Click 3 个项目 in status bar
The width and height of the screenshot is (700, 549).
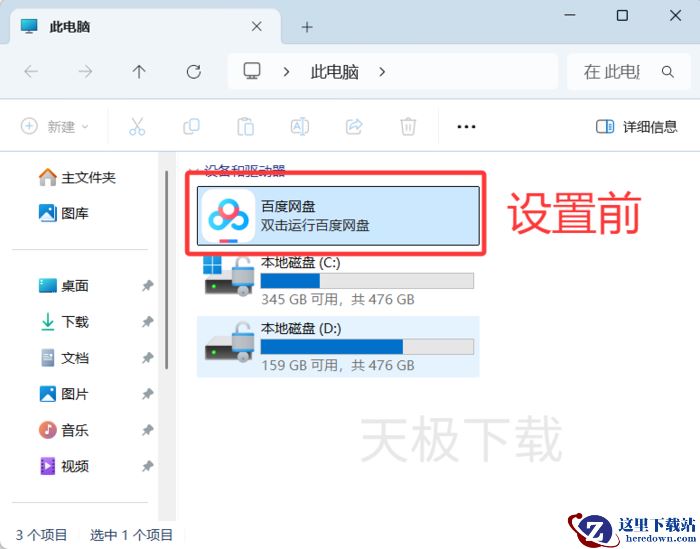(x=42, y=535)
